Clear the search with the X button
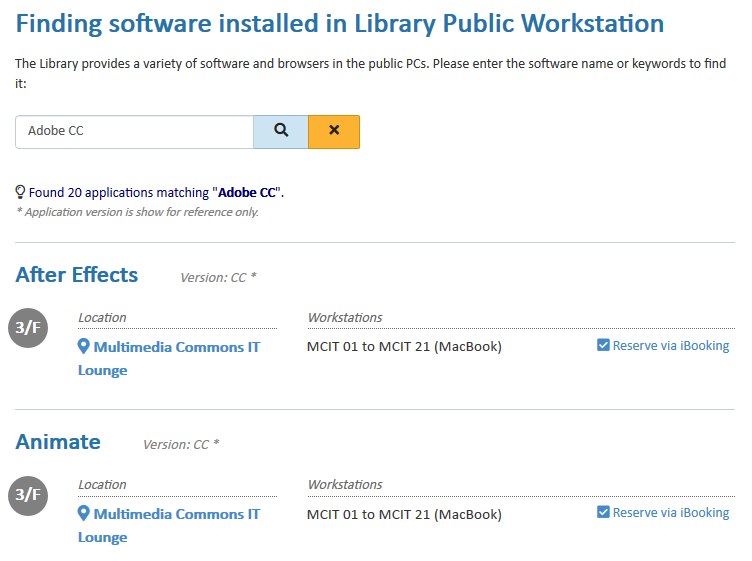This screenshot has width=752, height=561. pos(334,132)
